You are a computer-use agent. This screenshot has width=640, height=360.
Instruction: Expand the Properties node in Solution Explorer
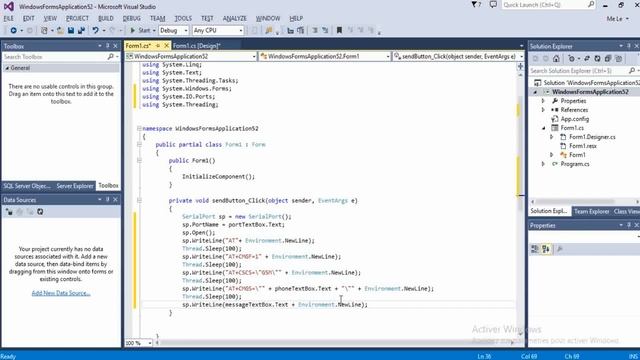click(x=543, y=101)
